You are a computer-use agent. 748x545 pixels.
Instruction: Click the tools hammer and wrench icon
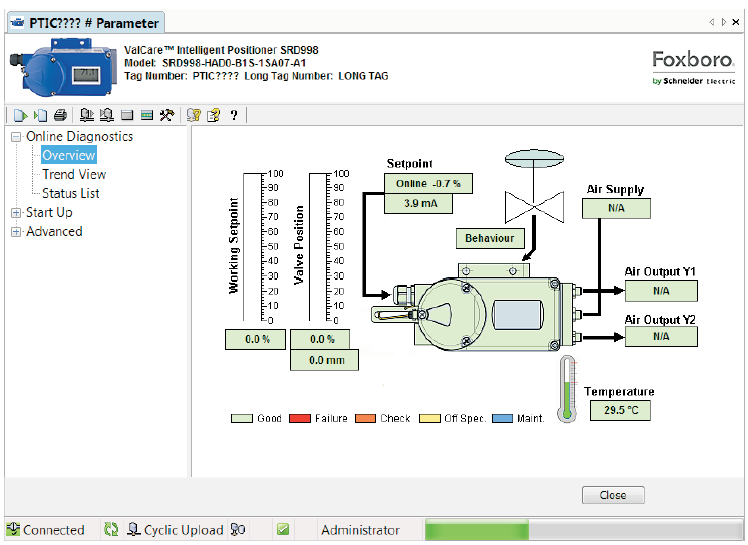click(x=167, y=115)
